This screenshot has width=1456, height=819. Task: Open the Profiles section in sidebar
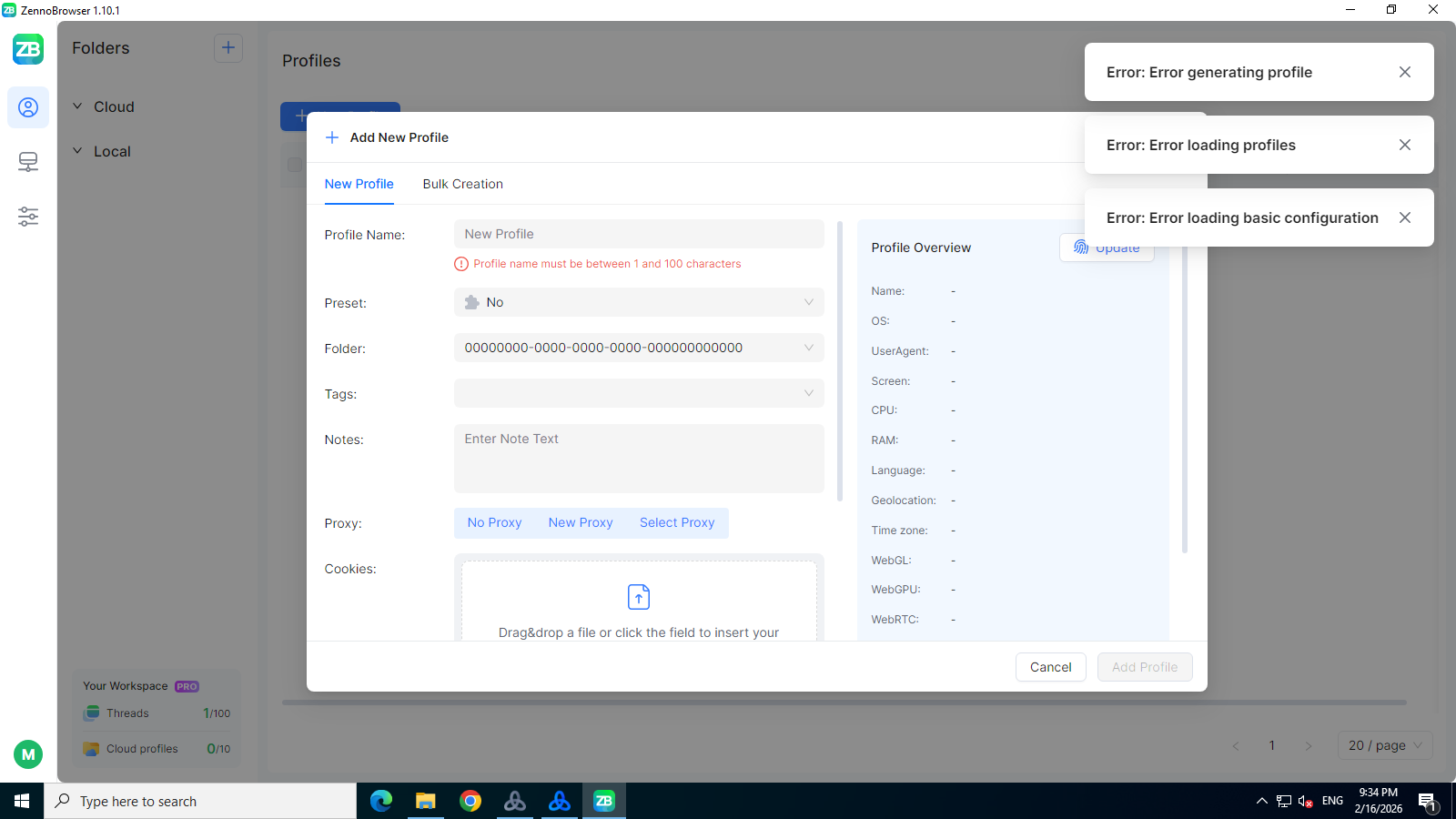28,107
